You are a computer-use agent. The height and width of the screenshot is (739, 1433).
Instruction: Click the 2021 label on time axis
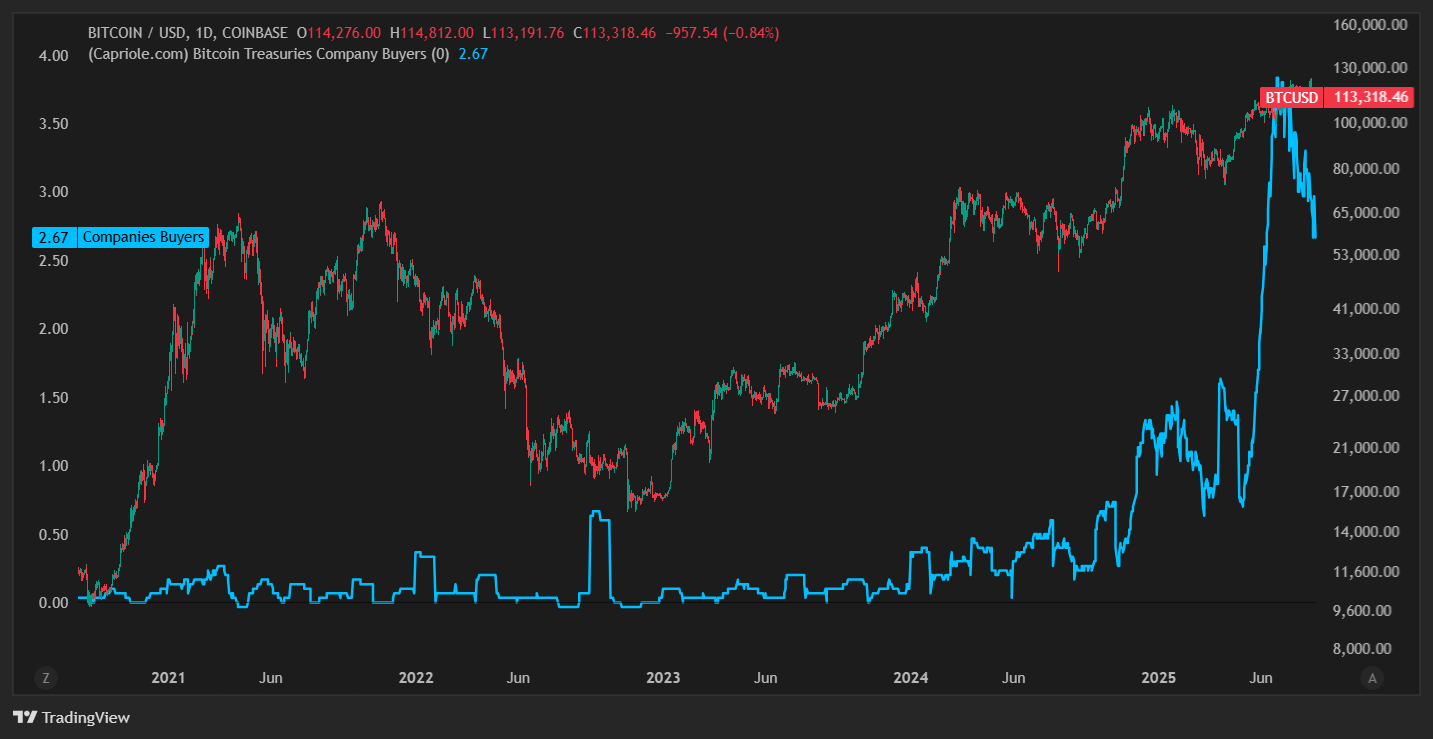tap(168, 678)
